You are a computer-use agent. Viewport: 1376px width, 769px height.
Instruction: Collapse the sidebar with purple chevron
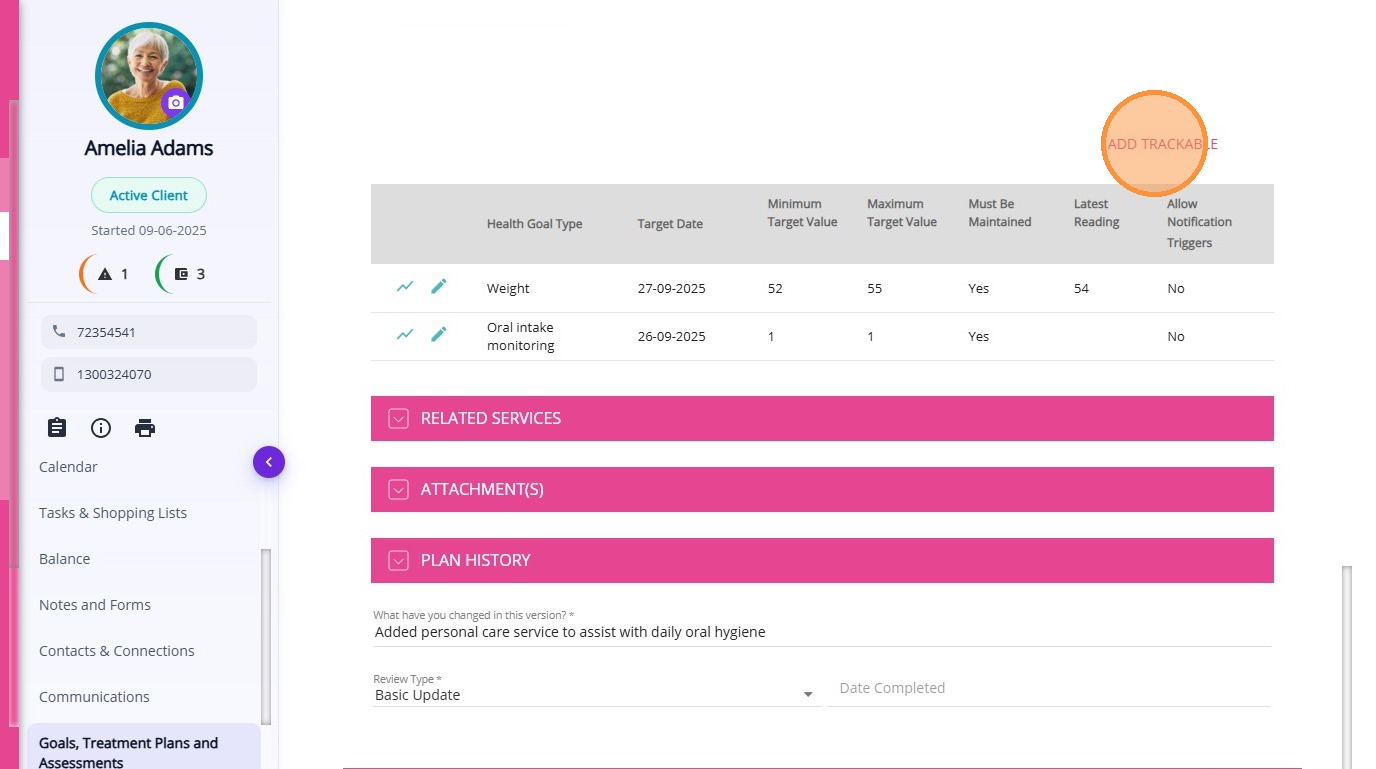pos(269,462)
